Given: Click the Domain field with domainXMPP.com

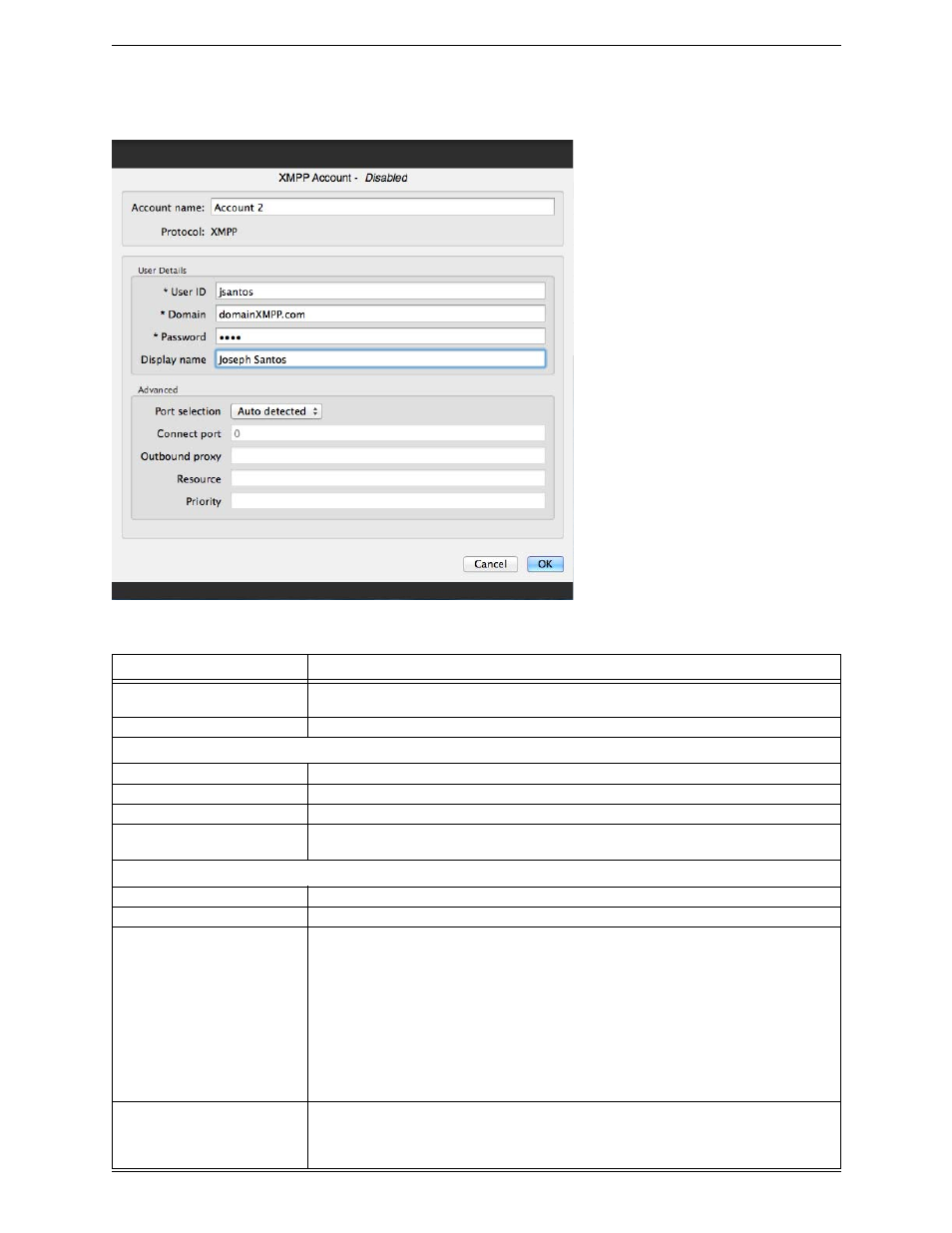Looking at the screenshot, I should click(x=380, y=313).
